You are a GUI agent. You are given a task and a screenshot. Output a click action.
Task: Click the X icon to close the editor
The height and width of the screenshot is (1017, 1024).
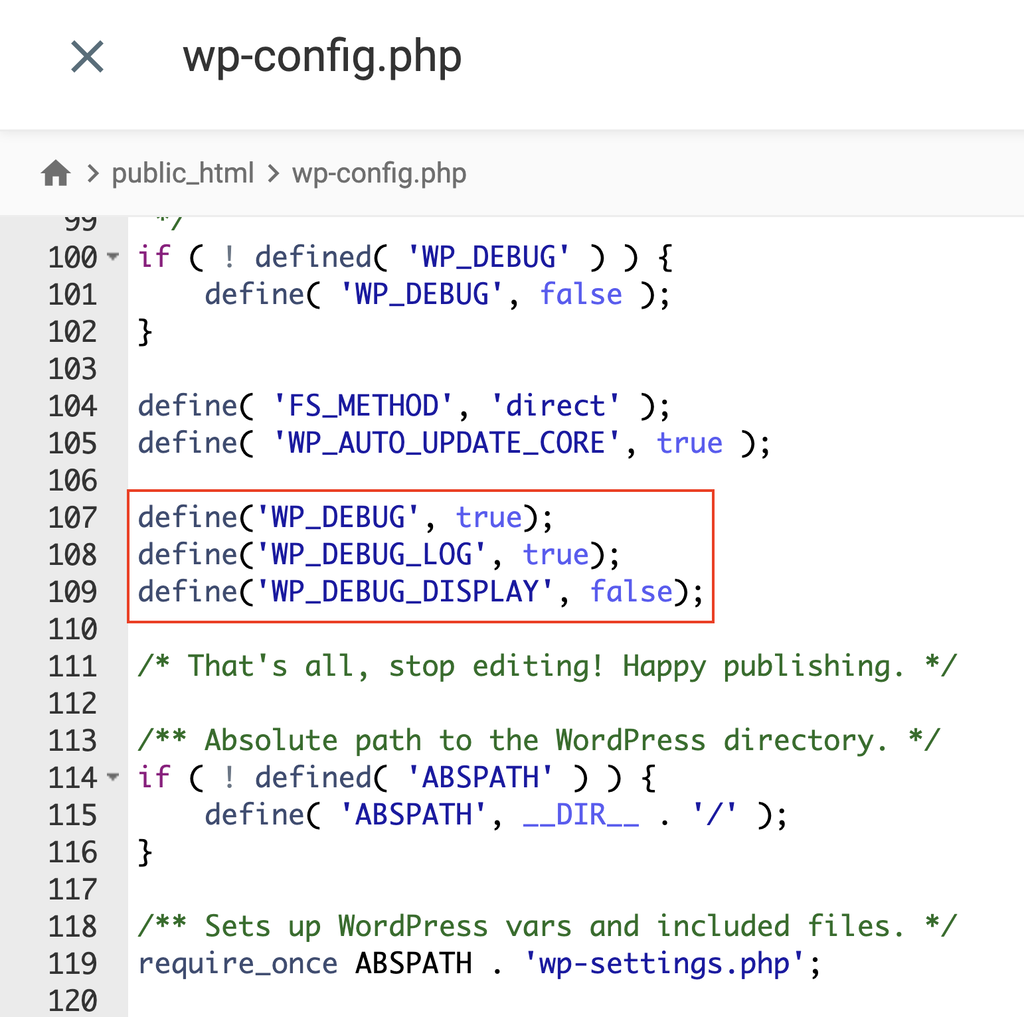pyautogui.click(x=86, y=56)
